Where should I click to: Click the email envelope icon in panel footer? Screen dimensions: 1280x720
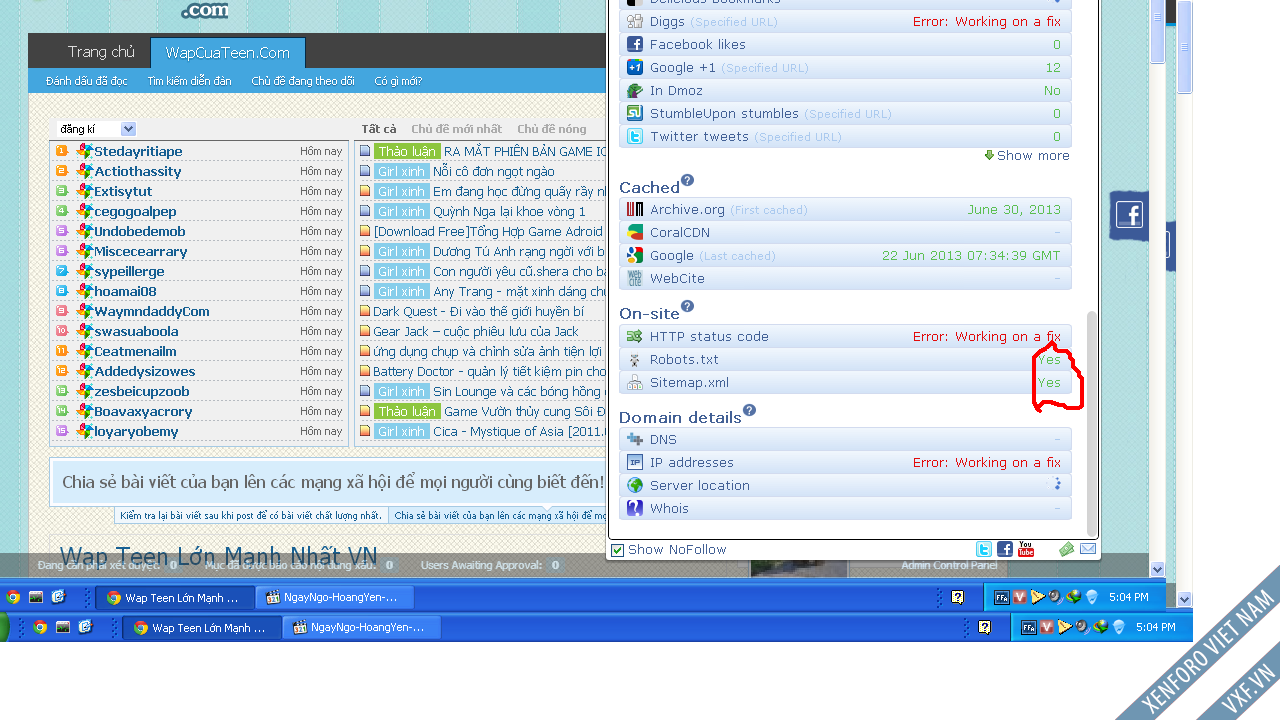(x=1088, y=549)
